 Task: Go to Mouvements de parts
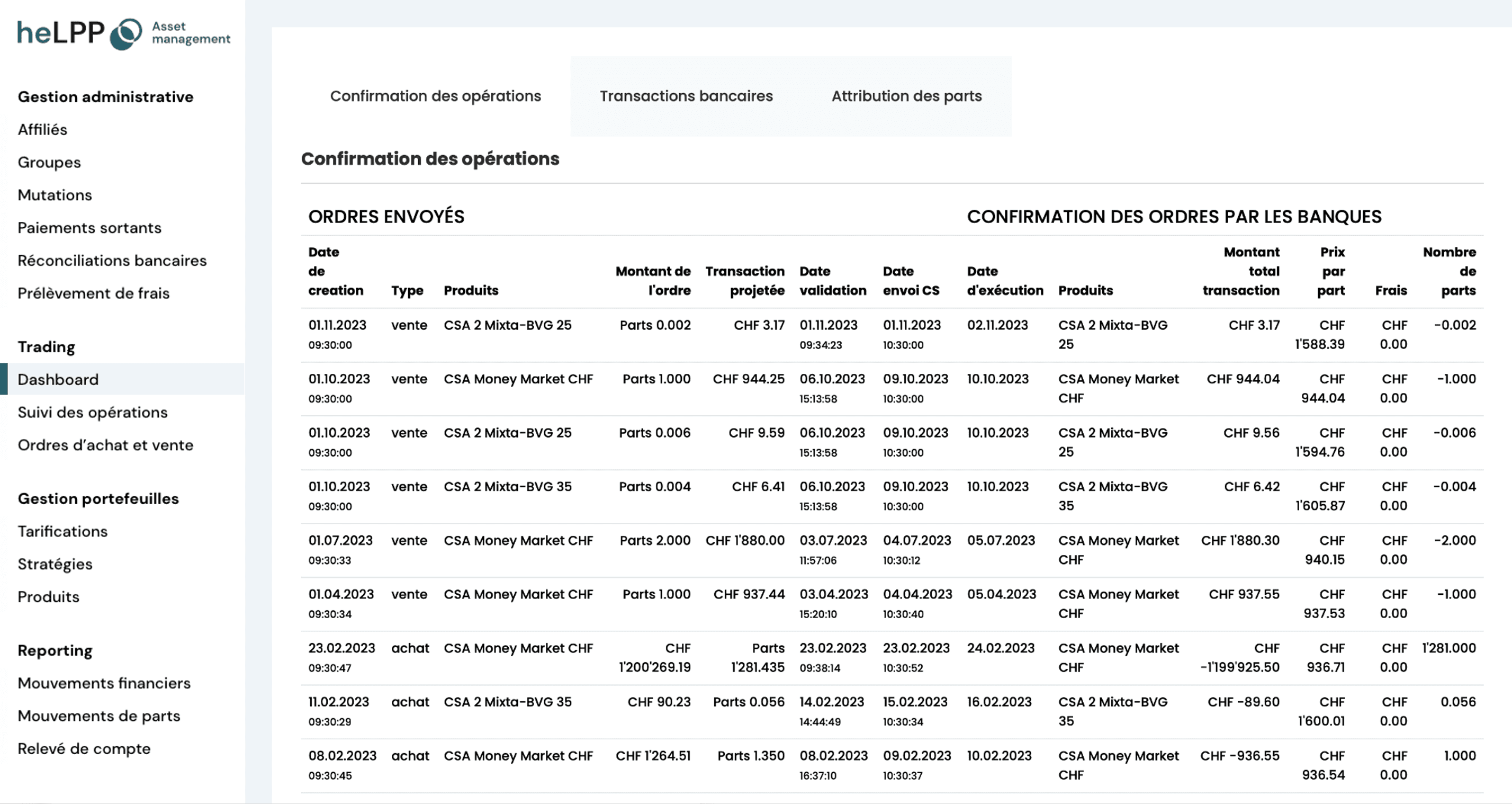pos(98,716)
